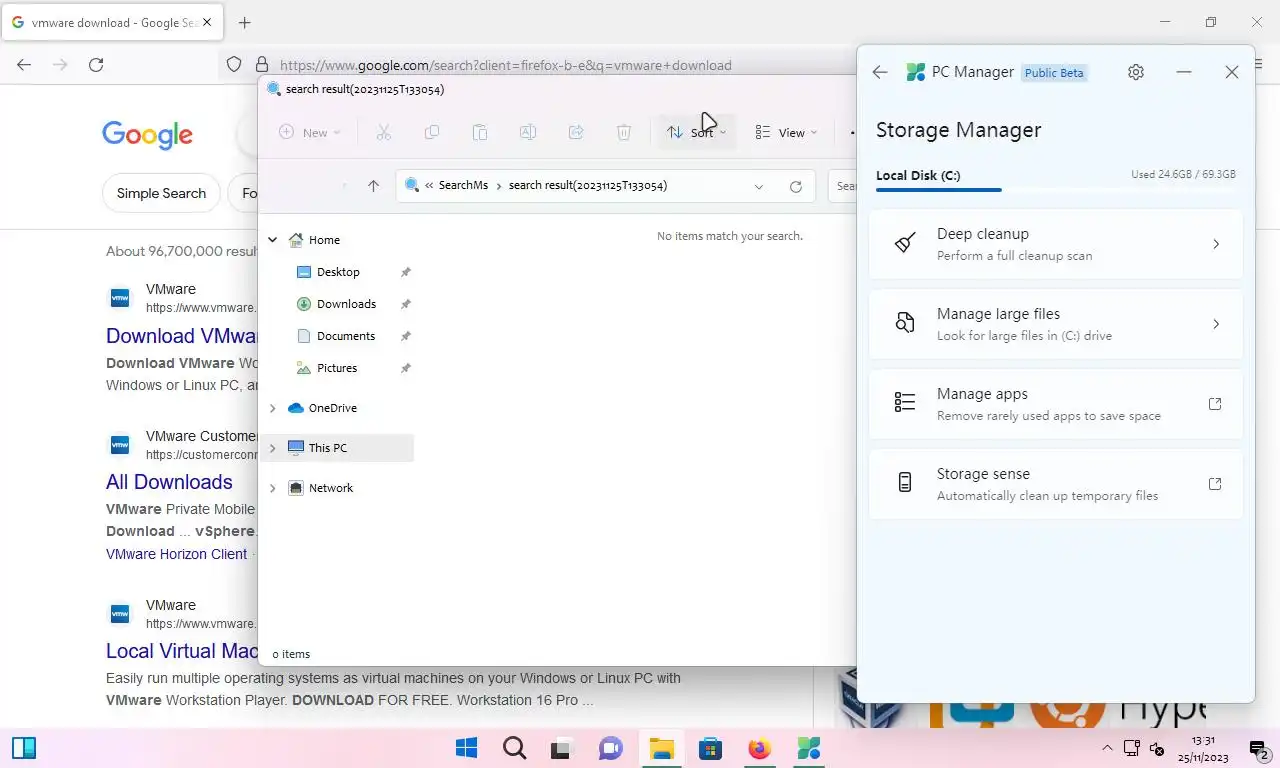Click the Copy icon in Explorer toolbar
Viewport: 1280px width, 768px height.
tap(432, 132)
